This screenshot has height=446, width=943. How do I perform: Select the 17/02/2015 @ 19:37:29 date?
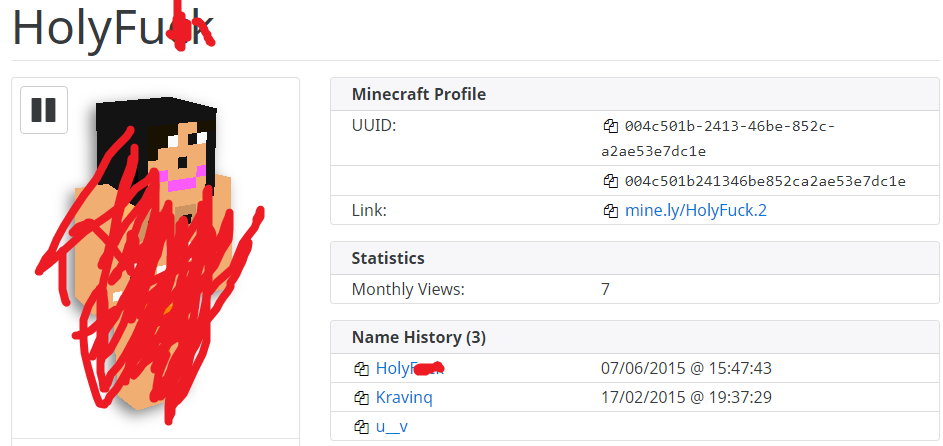click(686, 397)
